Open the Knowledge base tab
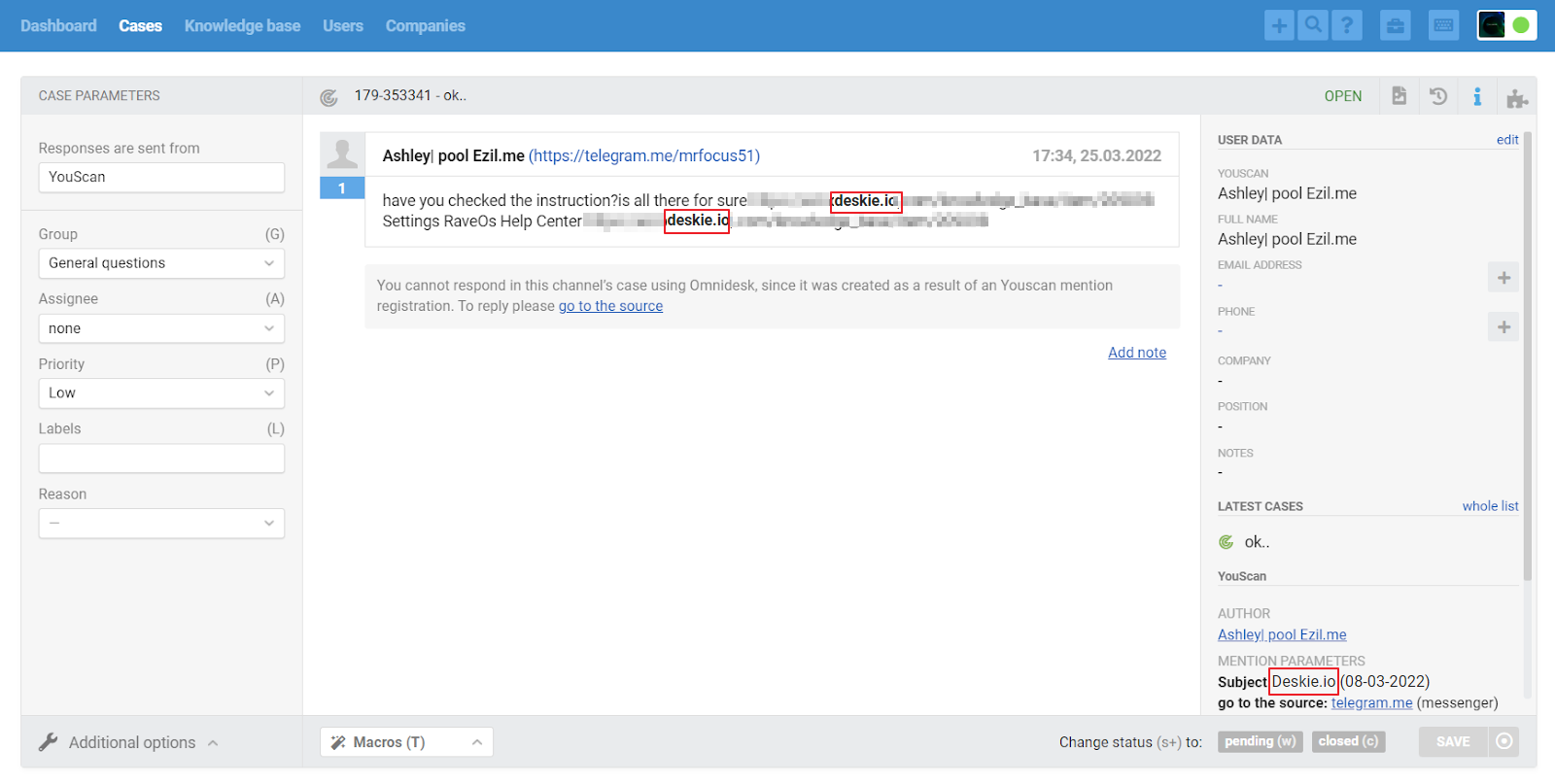The image size is (1555, 784). click(242, 25)
